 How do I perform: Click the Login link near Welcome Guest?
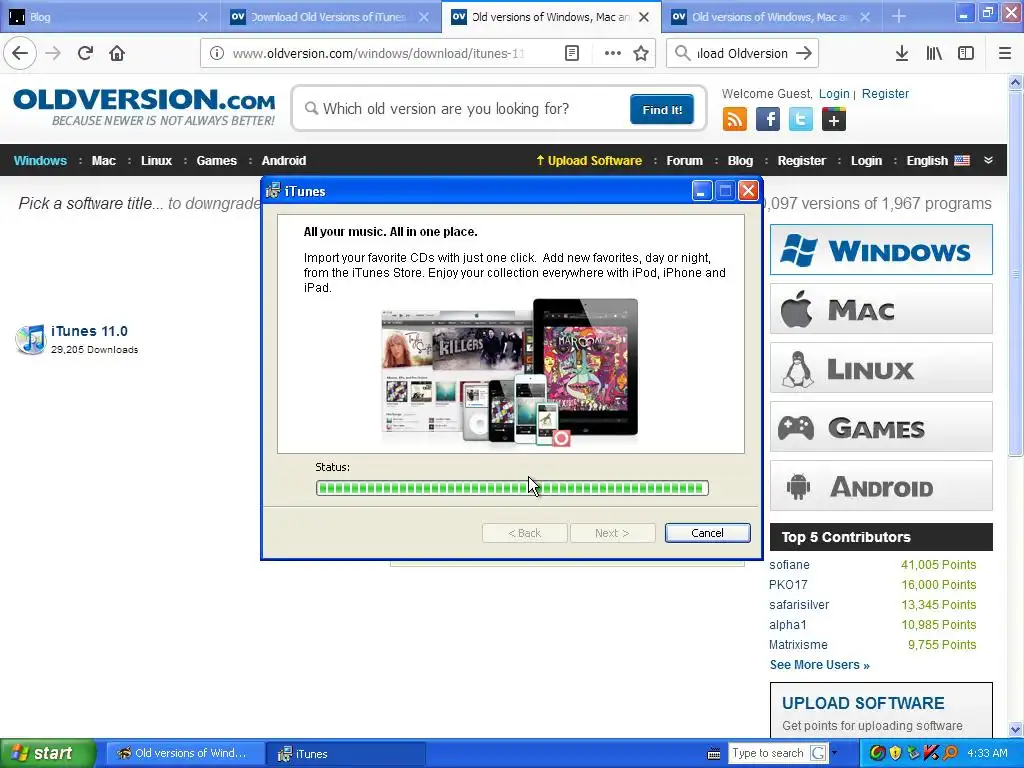(x=834, y=93)
